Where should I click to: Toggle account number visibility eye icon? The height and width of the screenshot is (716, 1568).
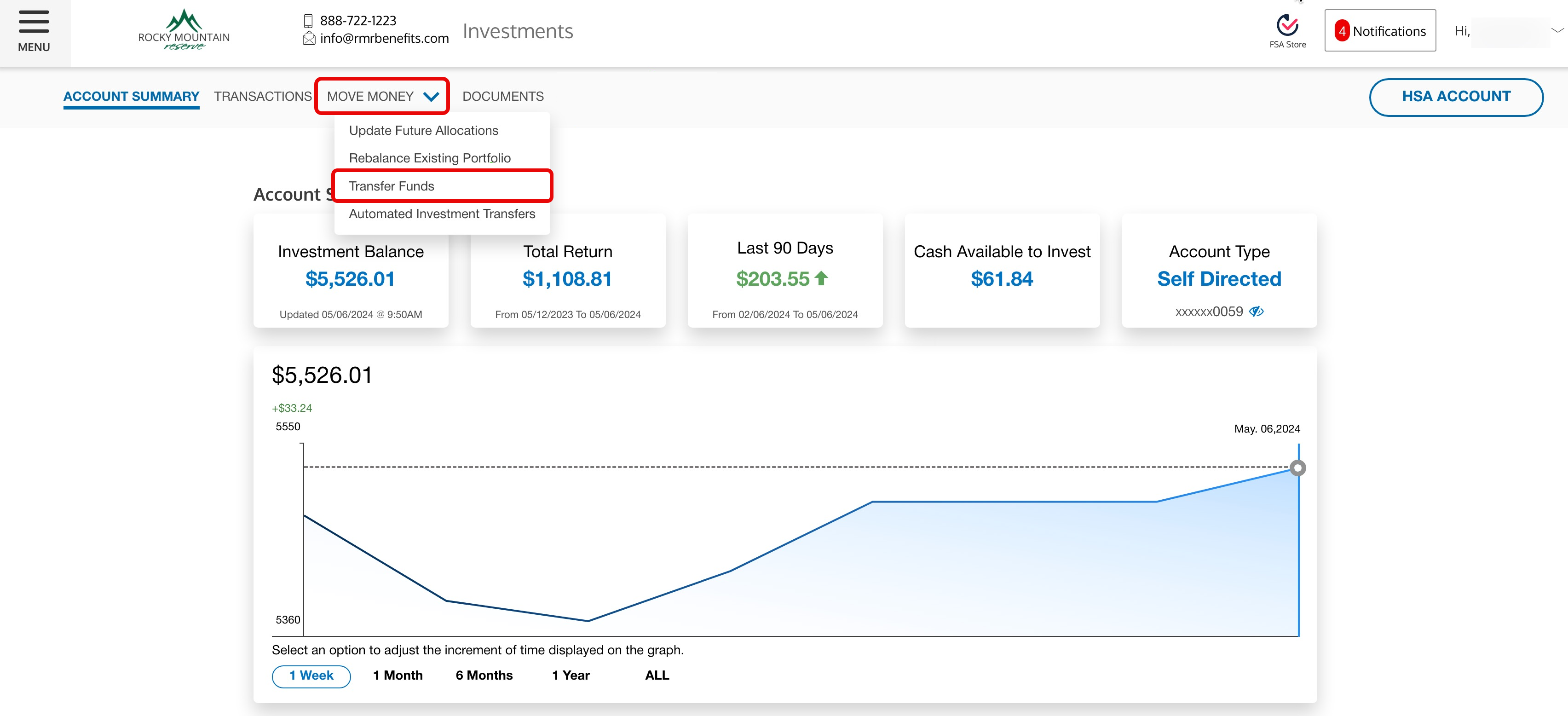pos(1257,312)
